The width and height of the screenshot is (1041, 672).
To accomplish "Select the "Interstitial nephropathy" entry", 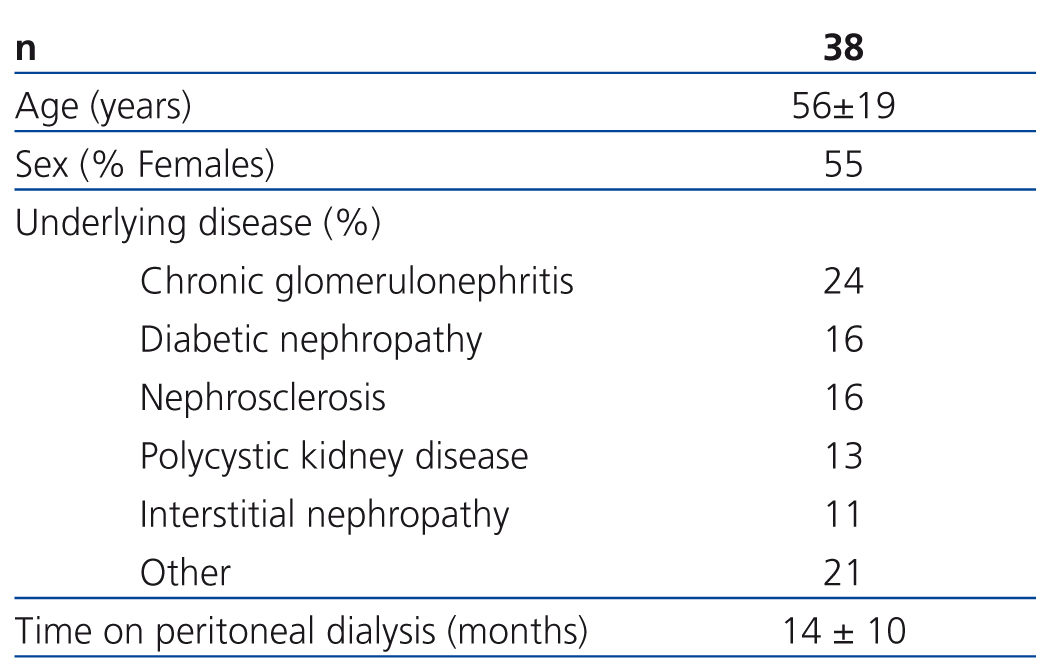I will (x=324, y=515).
